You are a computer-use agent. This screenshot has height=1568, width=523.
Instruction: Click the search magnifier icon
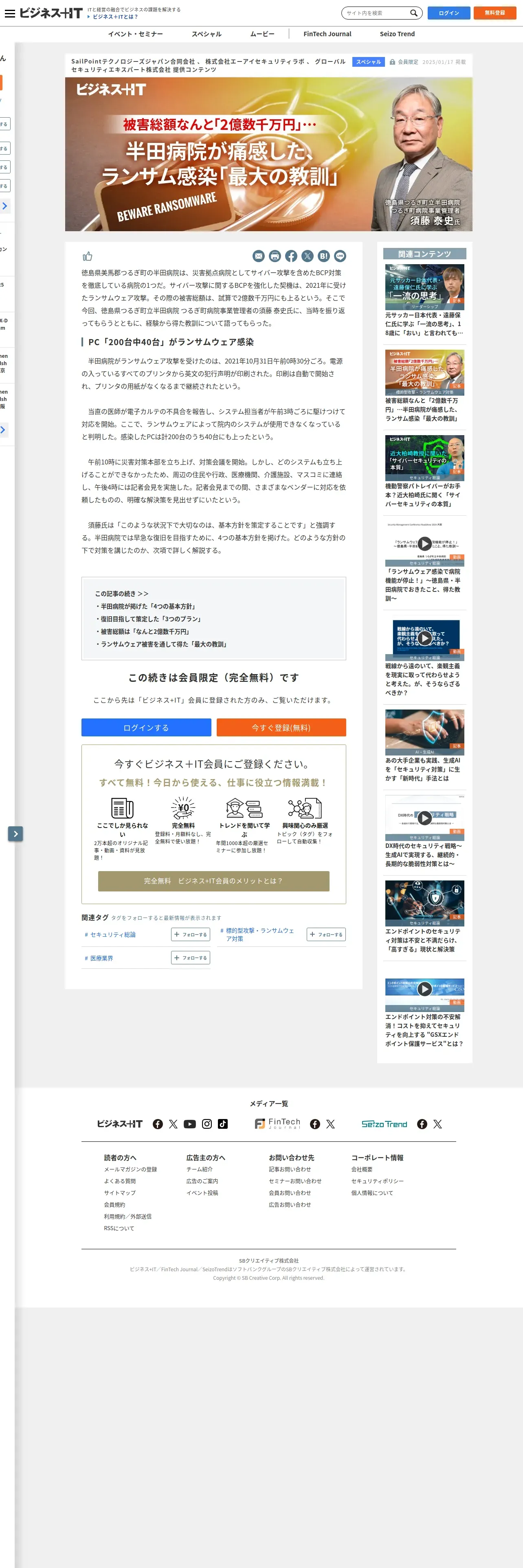414,13
